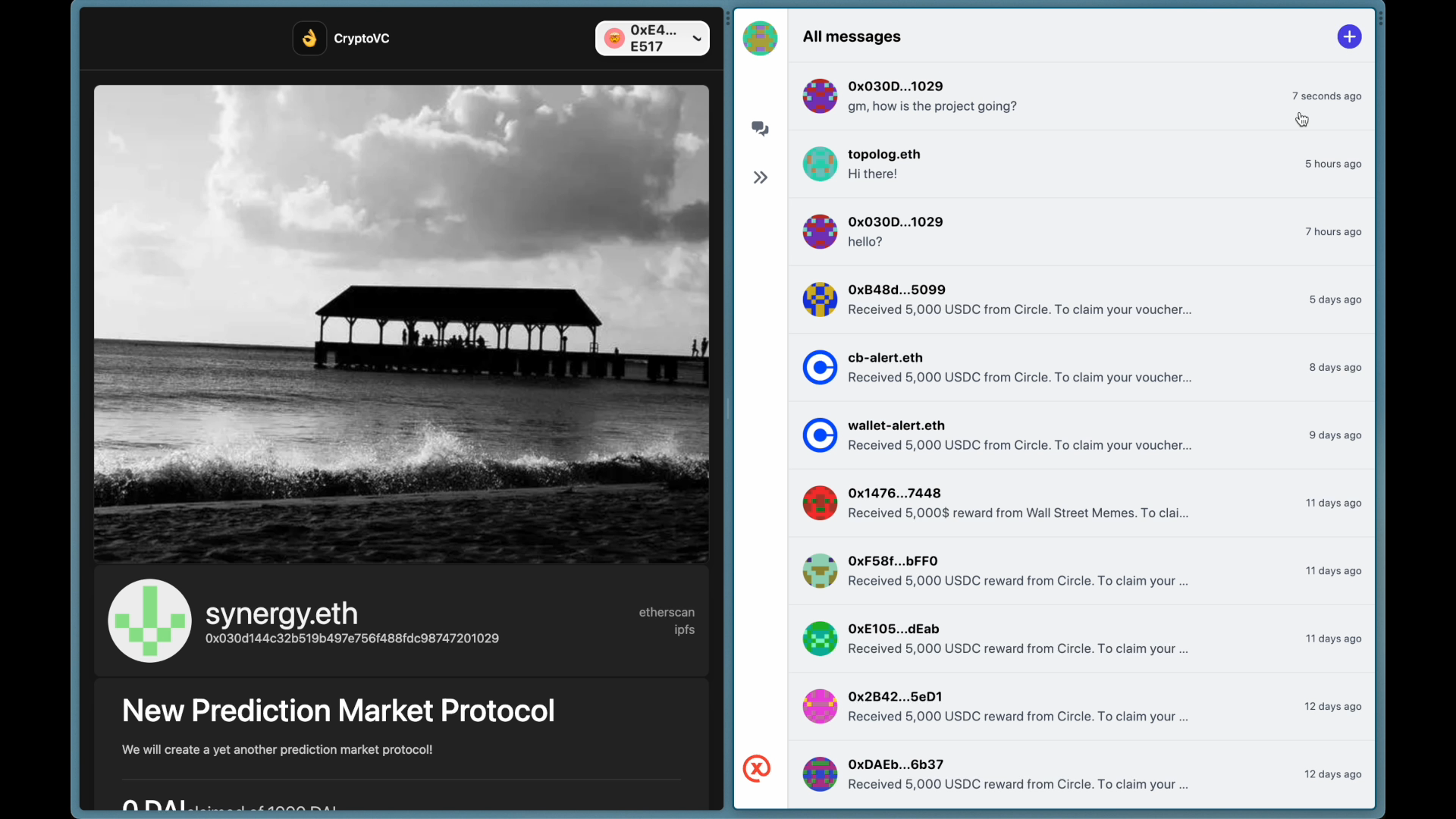Viewport: 1456px width, 819px height.
Task: Open cb-alert.eth conversation name
Action: click(x=885, y=357)
